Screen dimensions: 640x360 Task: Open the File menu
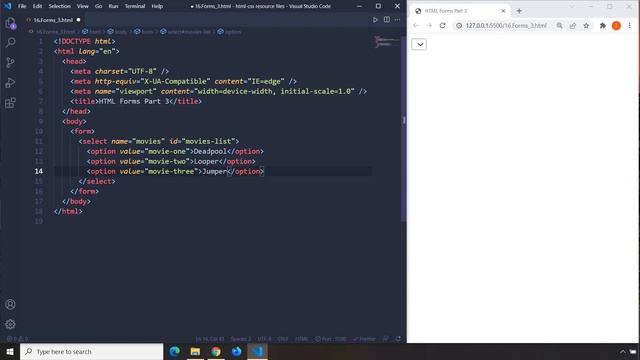click(22, 6)
